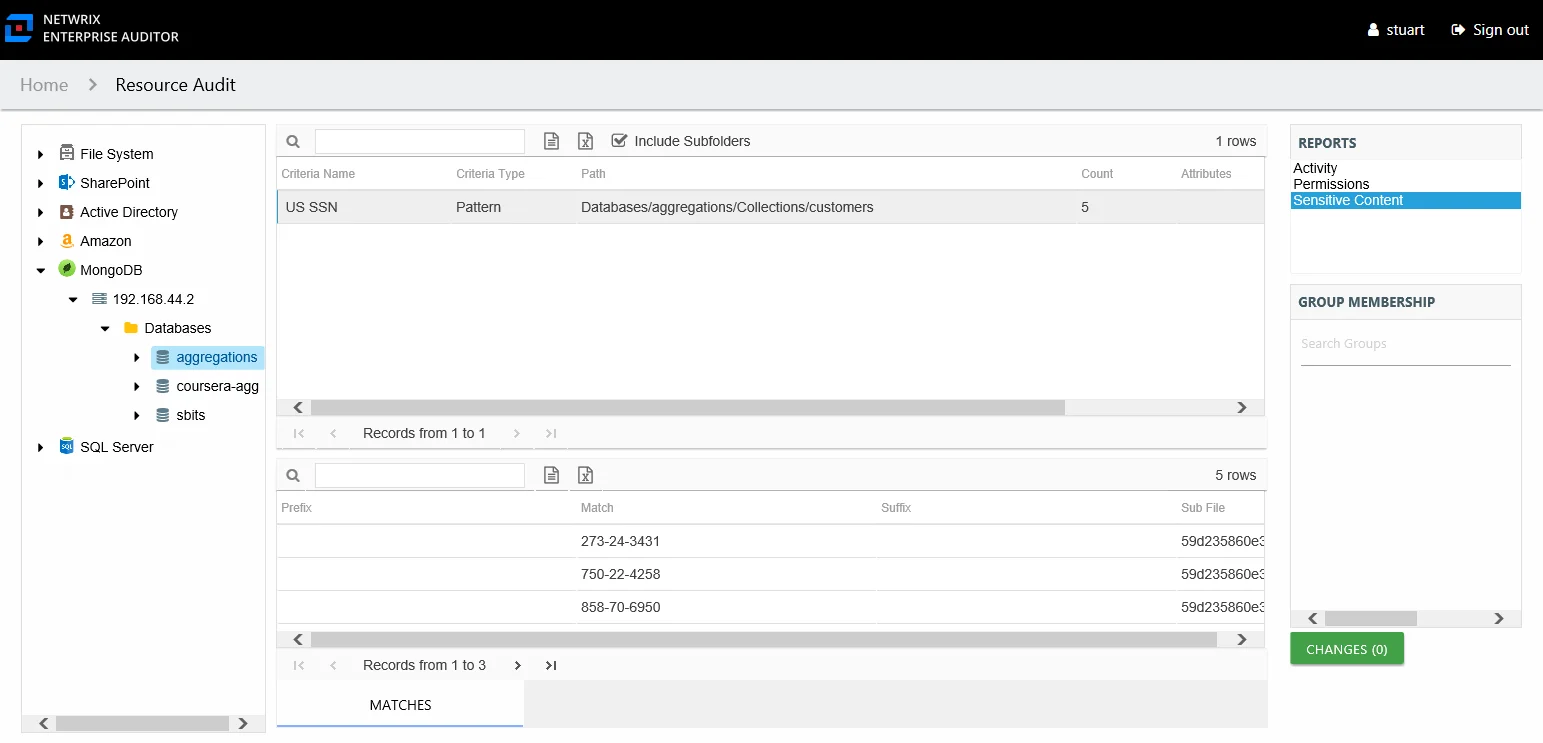Expand the SharePoint tree node
The height and width of the screenshot is (743, 1543).
tap(41, 183)
